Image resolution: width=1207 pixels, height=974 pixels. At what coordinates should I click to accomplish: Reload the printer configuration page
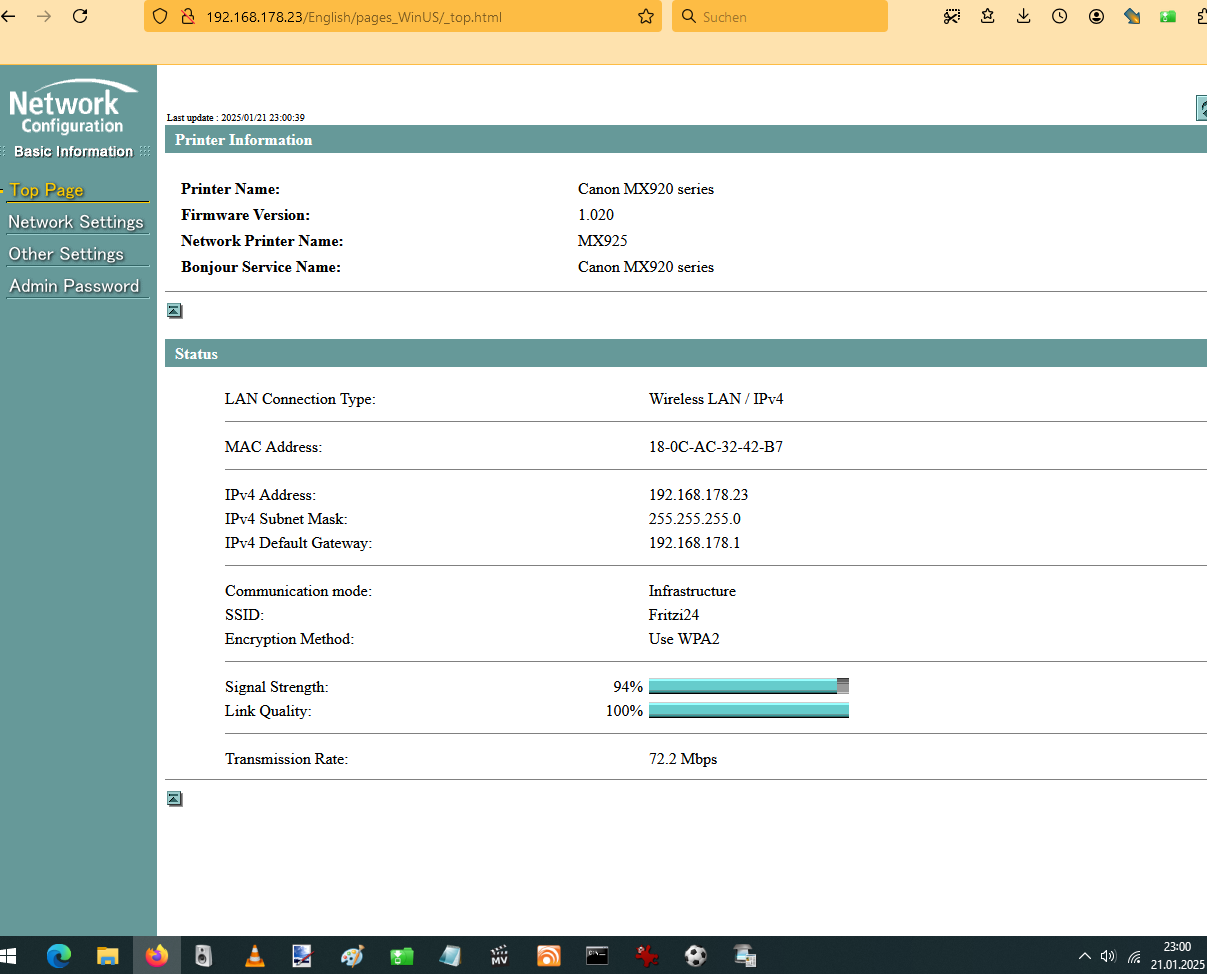[81, 16]
